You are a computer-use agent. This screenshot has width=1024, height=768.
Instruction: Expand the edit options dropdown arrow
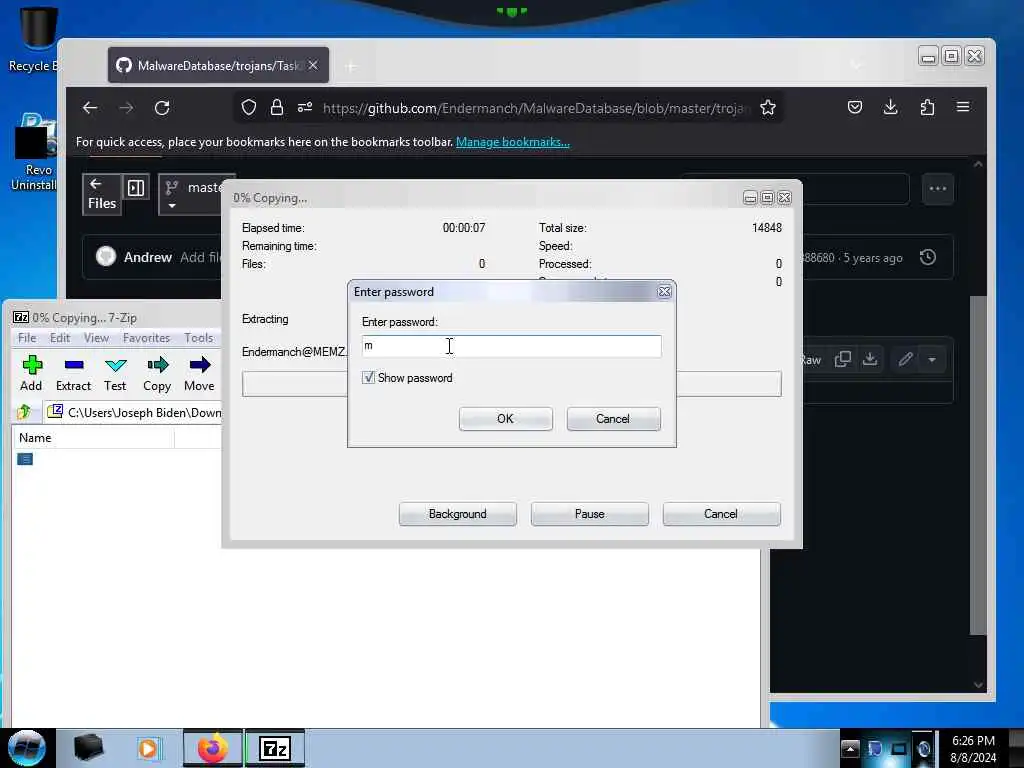pos(932,359)
